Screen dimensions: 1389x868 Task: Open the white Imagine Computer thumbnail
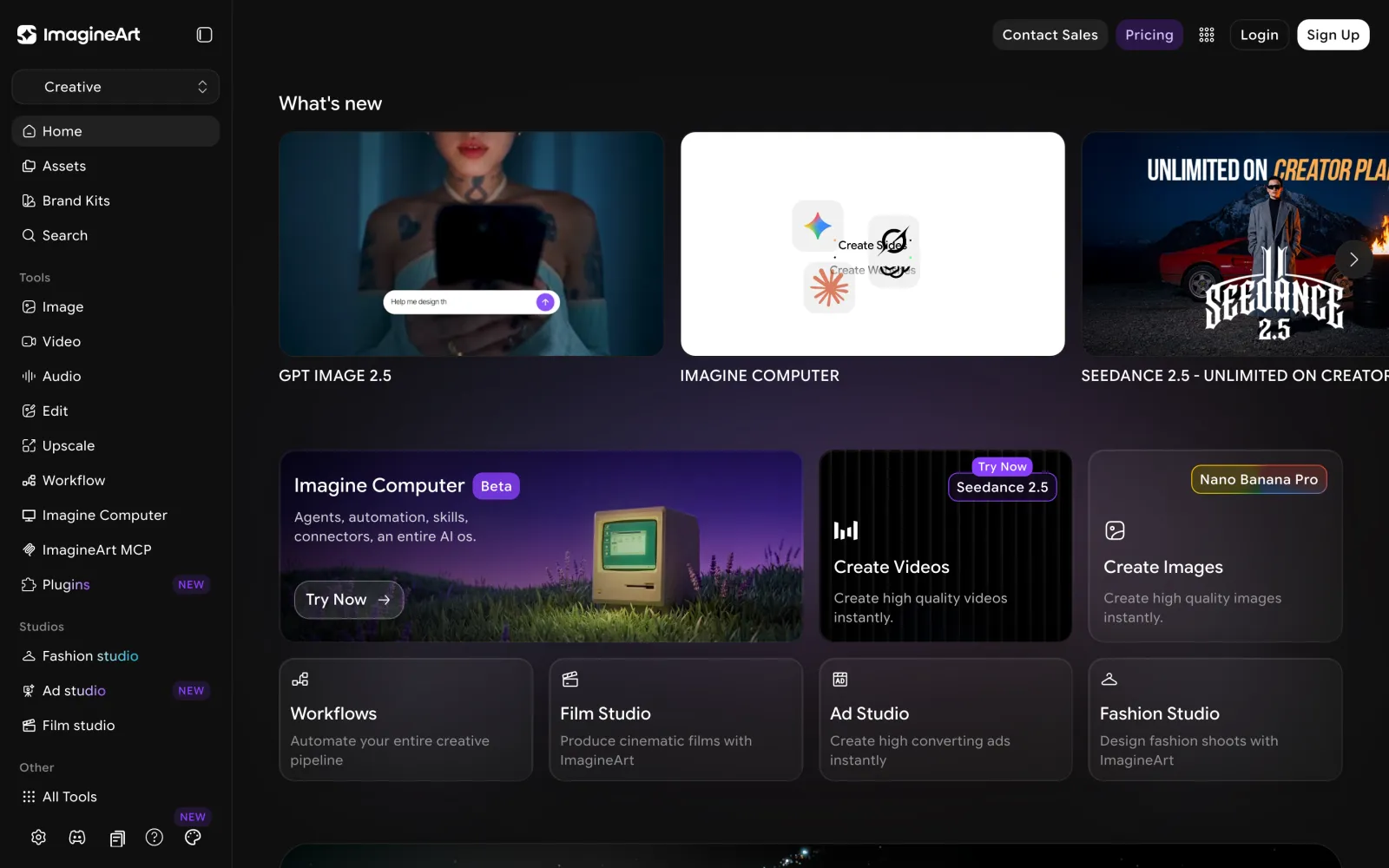872,244
